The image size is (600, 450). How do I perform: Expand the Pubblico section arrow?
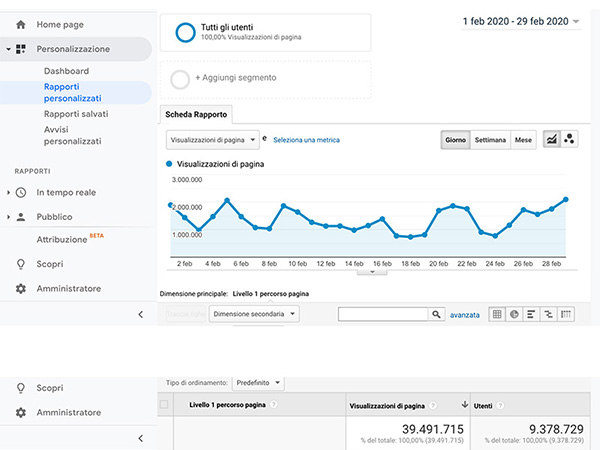(8, 217)
